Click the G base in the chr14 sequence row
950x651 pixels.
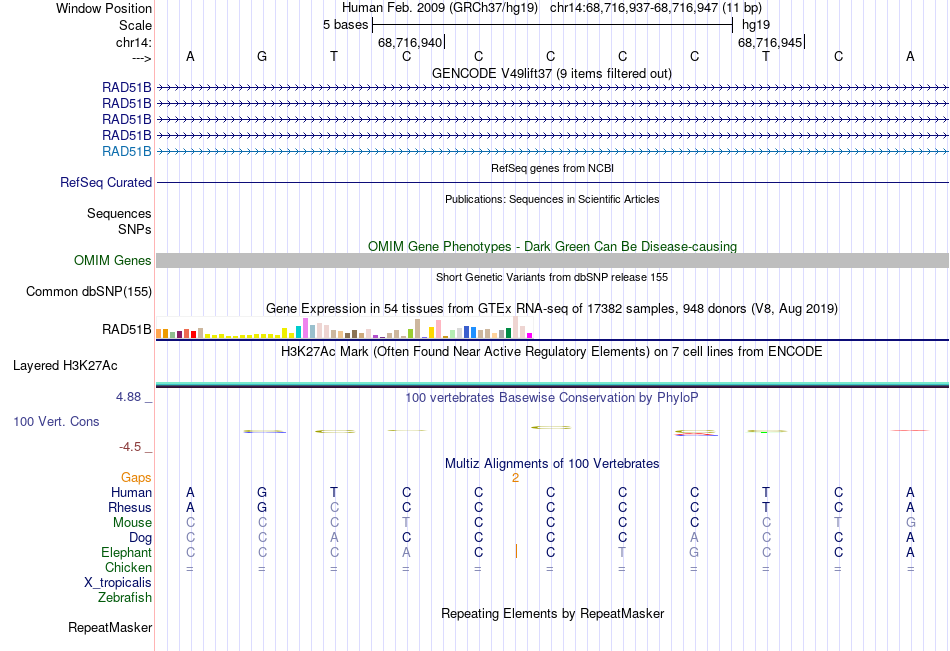[262, 56]
